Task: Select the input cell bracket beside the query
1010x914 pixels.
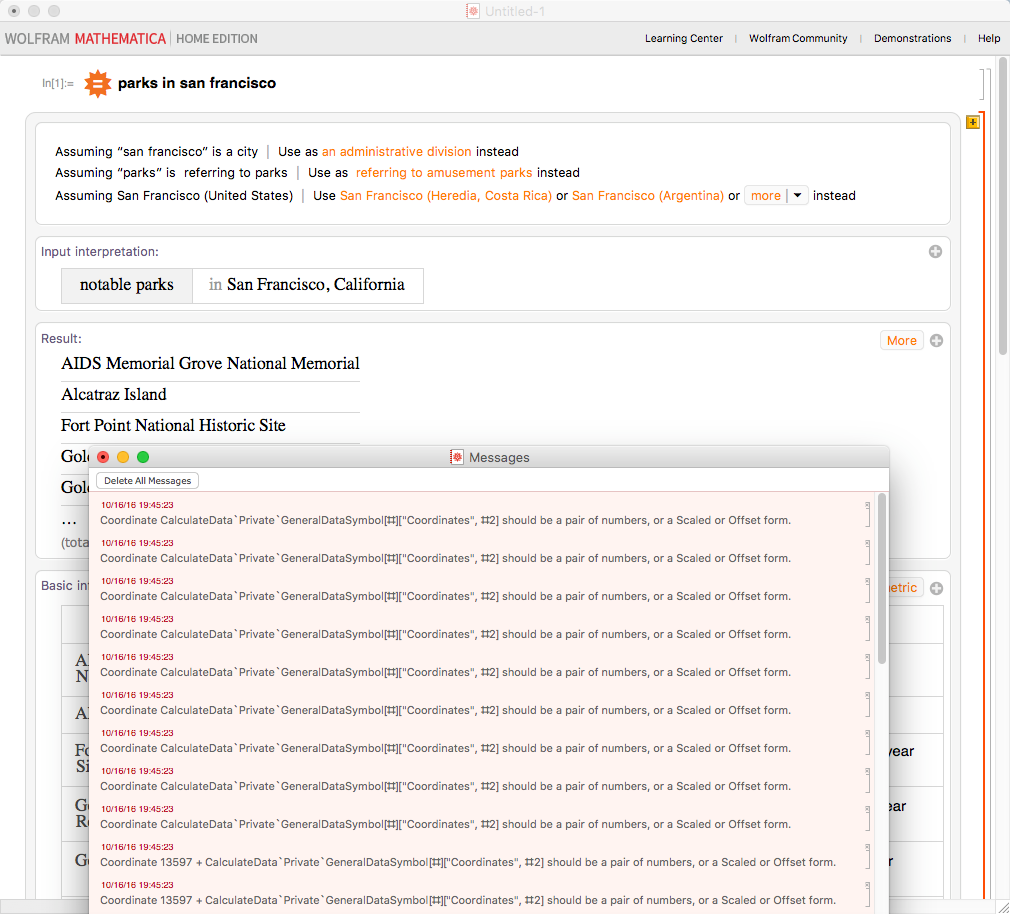Action: pyautogui.click(x=982, y=84)
